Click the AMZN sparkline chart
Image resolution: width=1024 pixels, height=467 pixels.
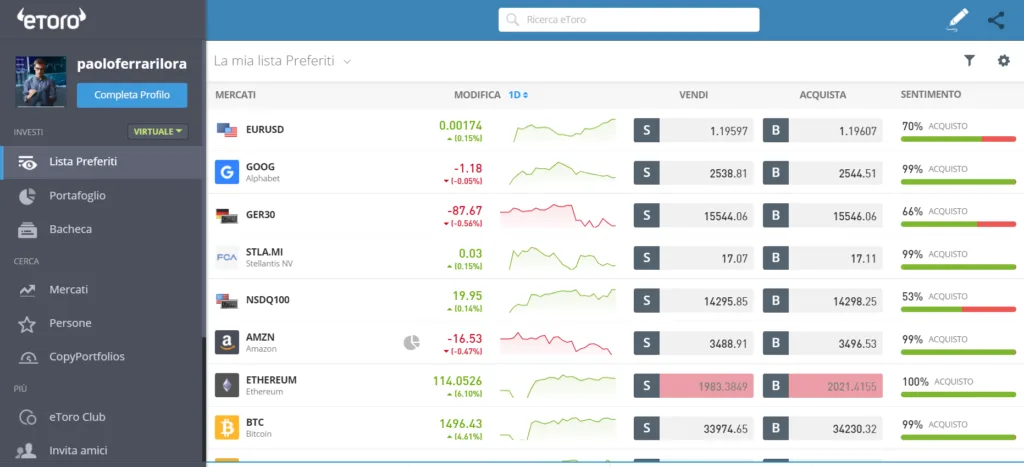point(556,343)
